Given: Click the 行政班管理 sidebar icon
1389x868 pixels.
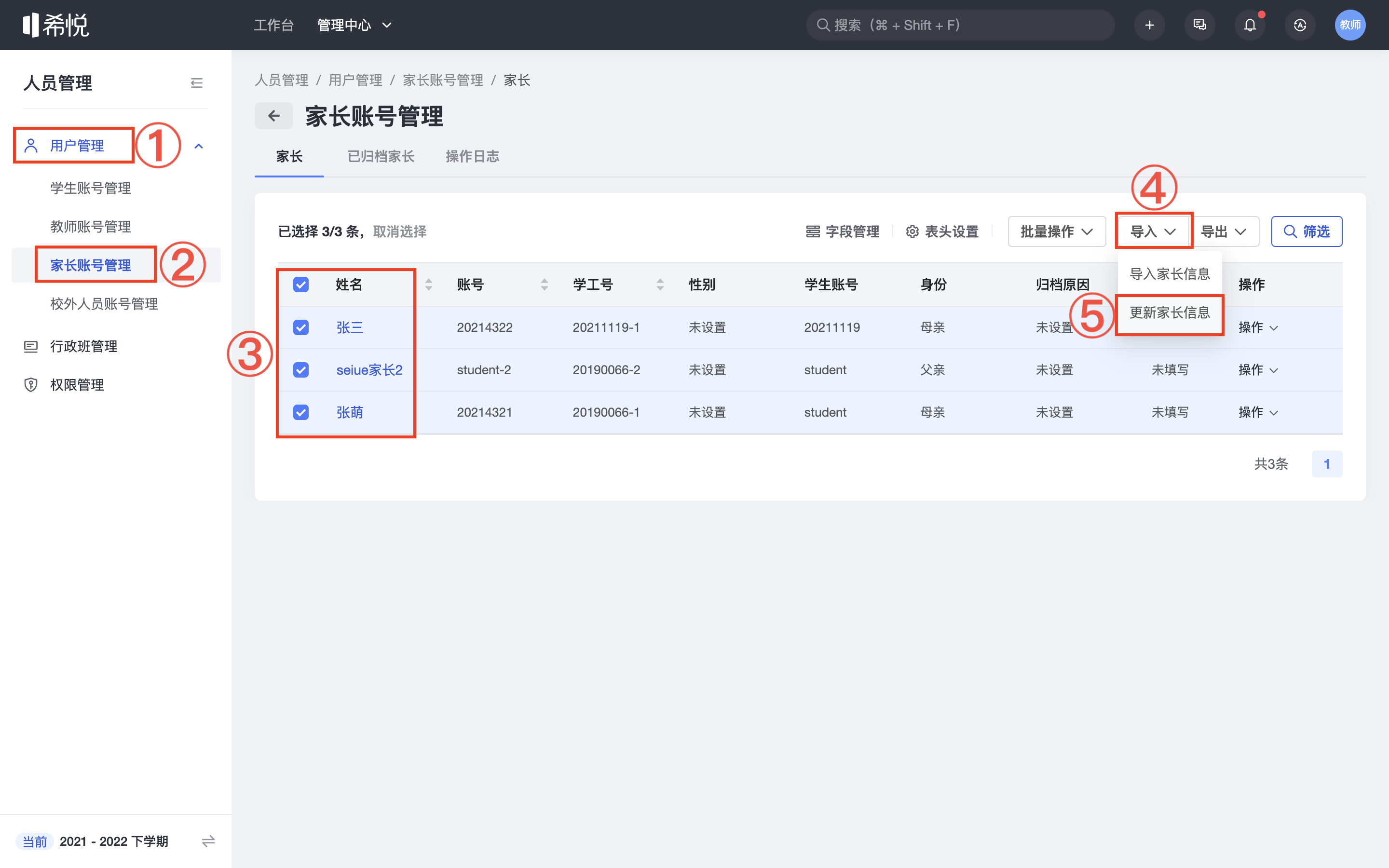Looking at the screenshot, I should 30,346.
